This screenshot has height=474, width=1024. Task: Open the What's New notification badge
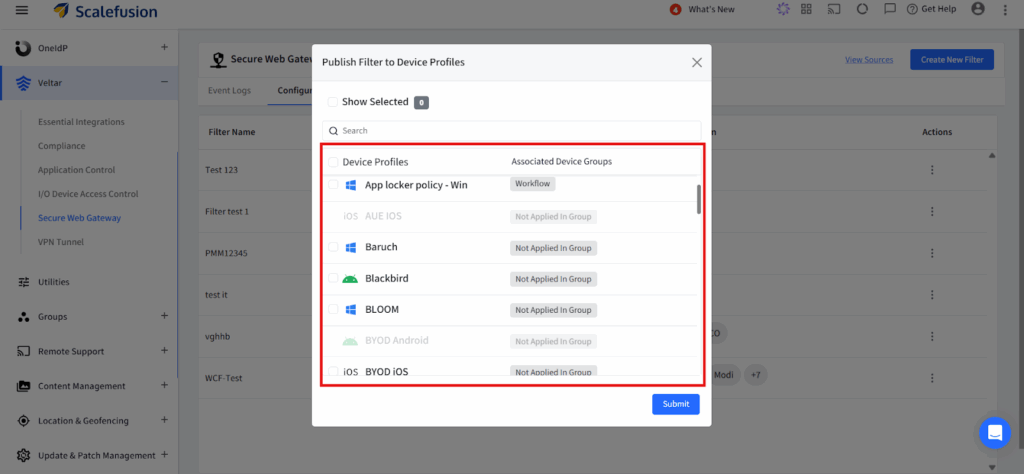tap(675, 9)
